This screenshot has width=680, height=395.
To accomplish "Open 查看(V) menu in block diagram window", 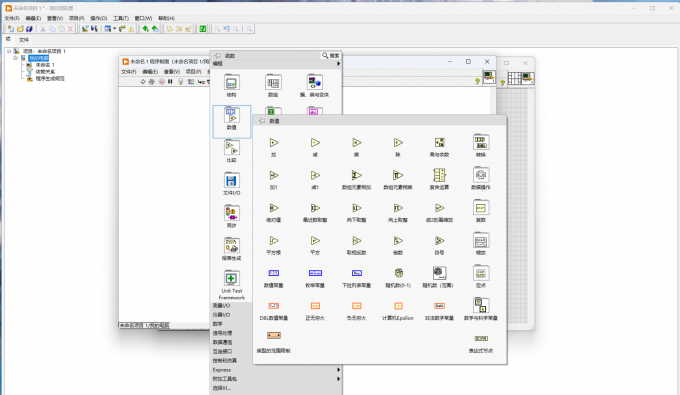I will coord(172,72).
